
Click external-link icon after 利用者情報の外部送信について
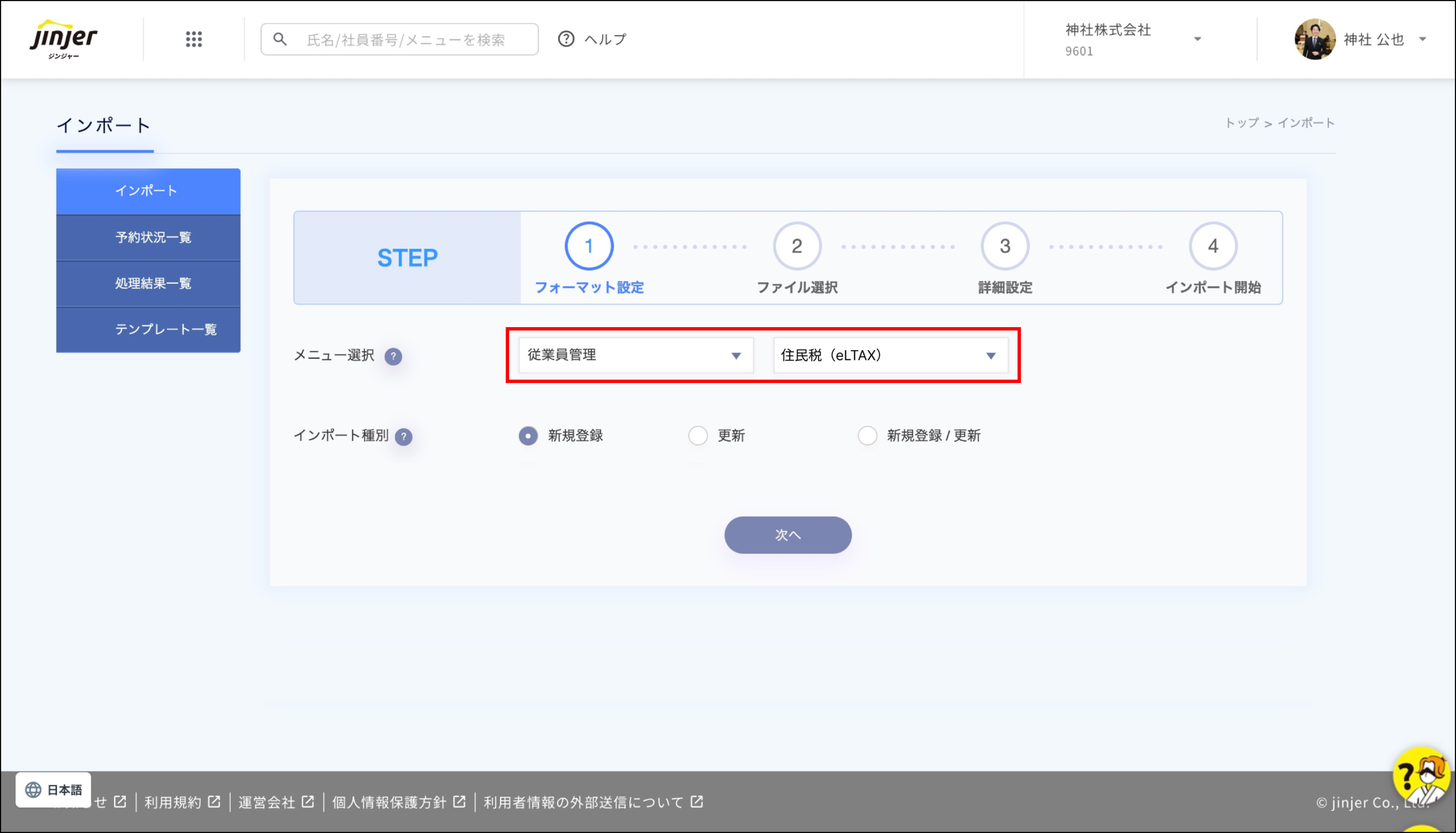point(697,802)
